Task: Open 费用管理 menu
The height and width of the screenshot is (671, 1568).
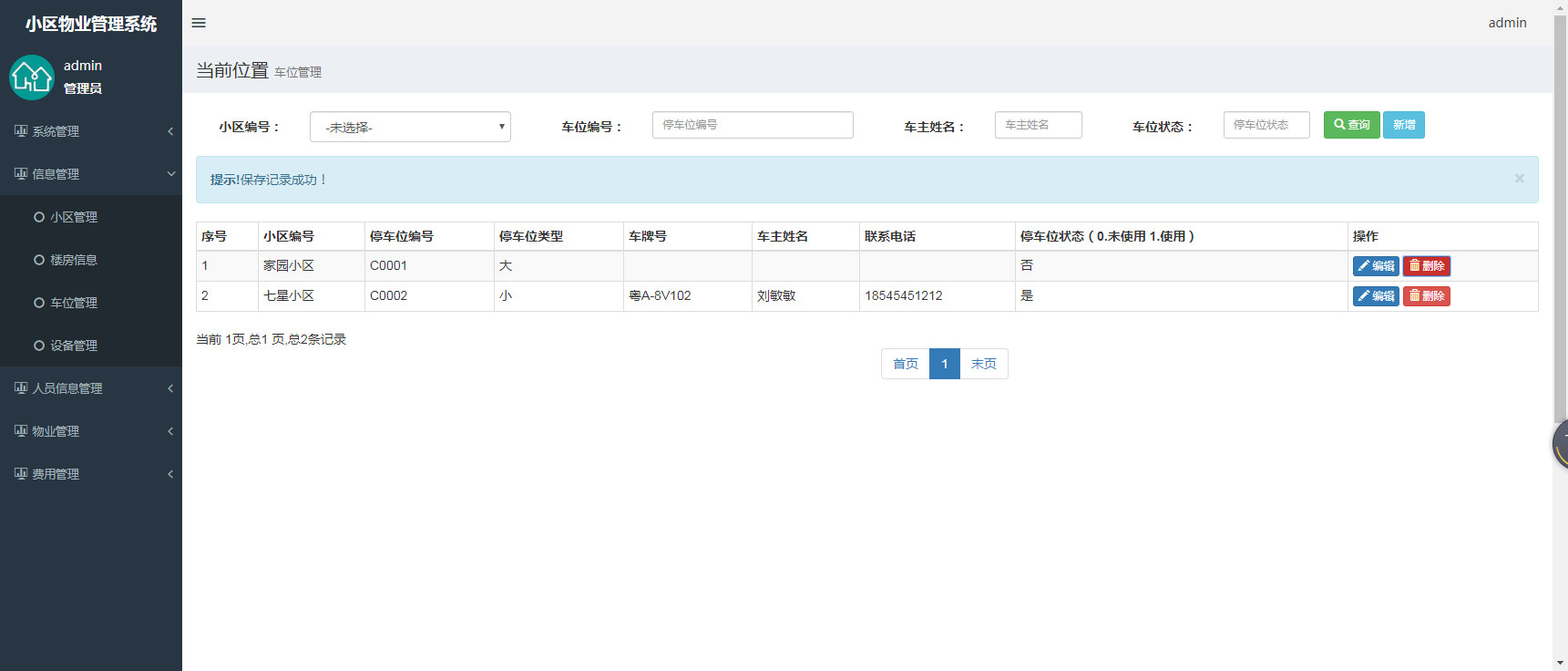Action: [x=91, y=474]
